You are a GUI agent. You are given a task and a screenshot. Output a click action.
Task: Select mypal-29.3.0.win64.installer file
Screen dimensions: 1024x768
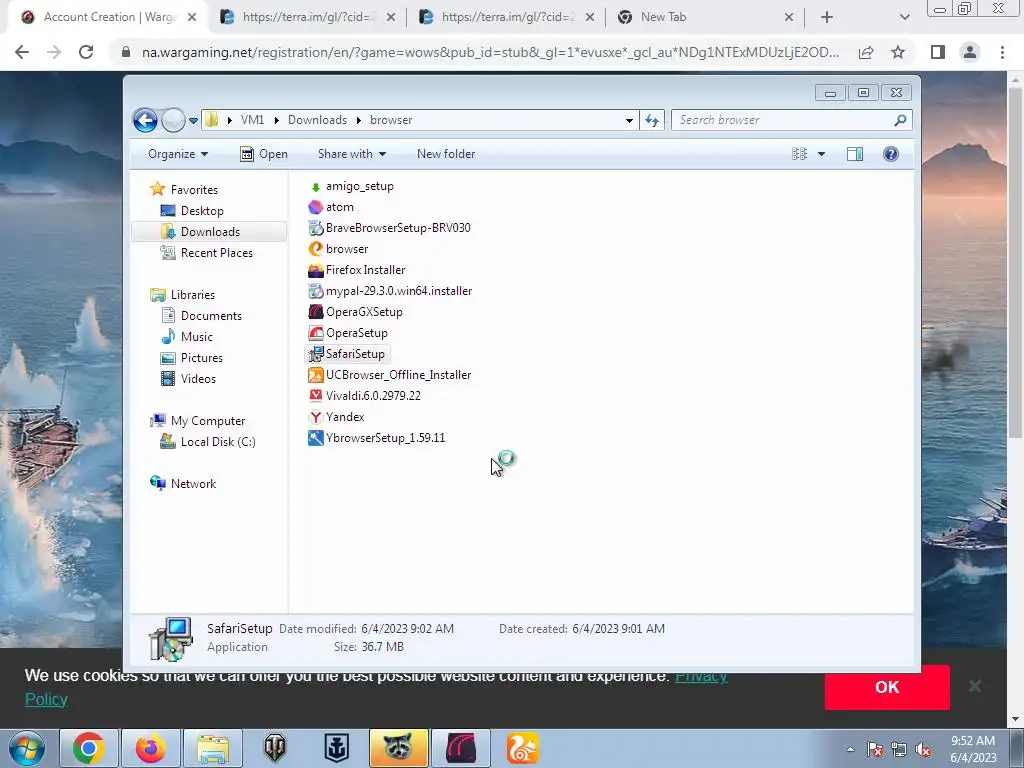[x=391, y=291]
